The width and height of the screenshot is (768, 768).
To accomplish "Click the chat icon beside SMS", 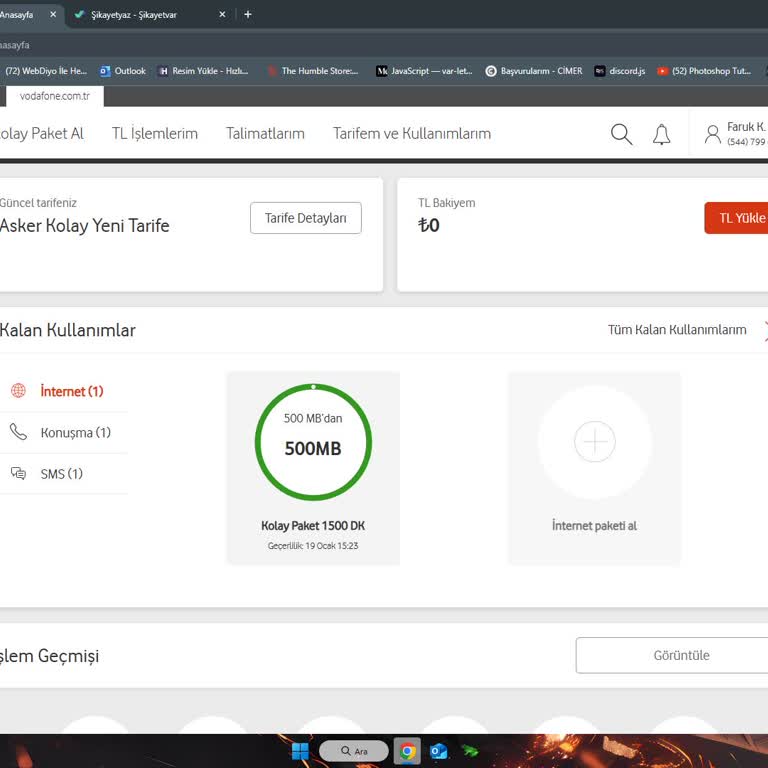I will (18, 473).
